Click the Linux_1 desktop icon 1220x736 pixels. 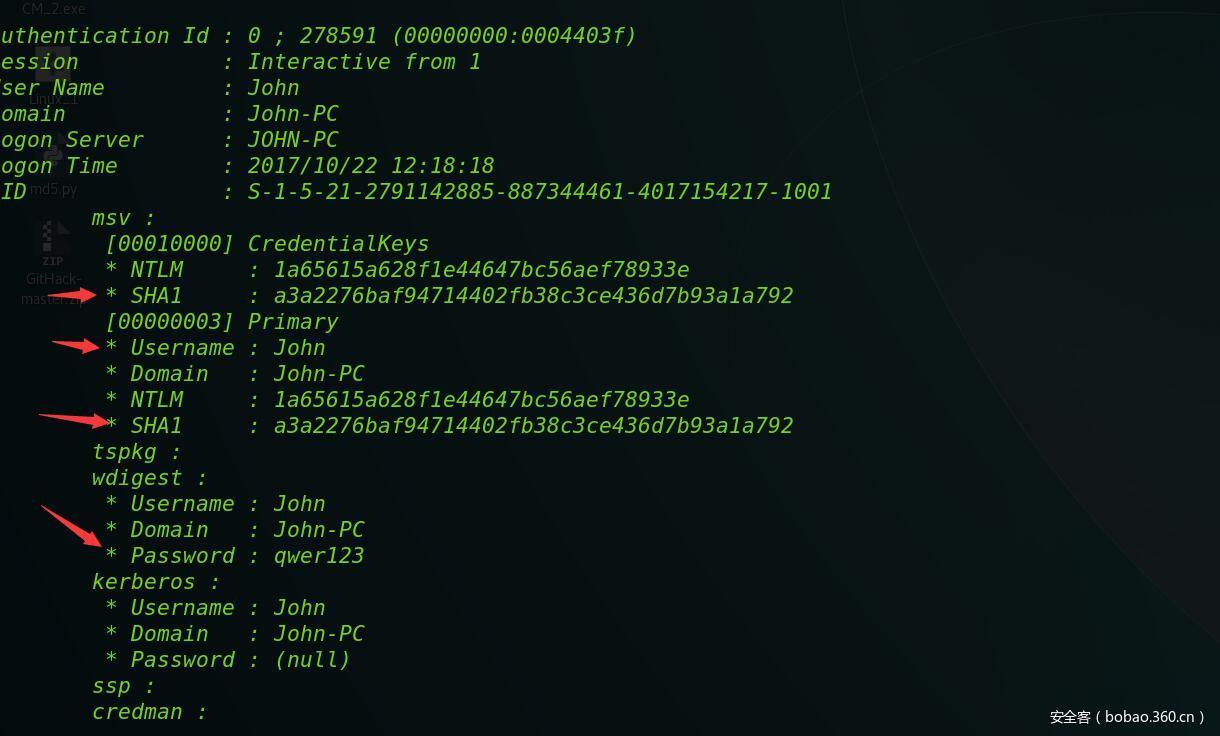coord(52,72)
